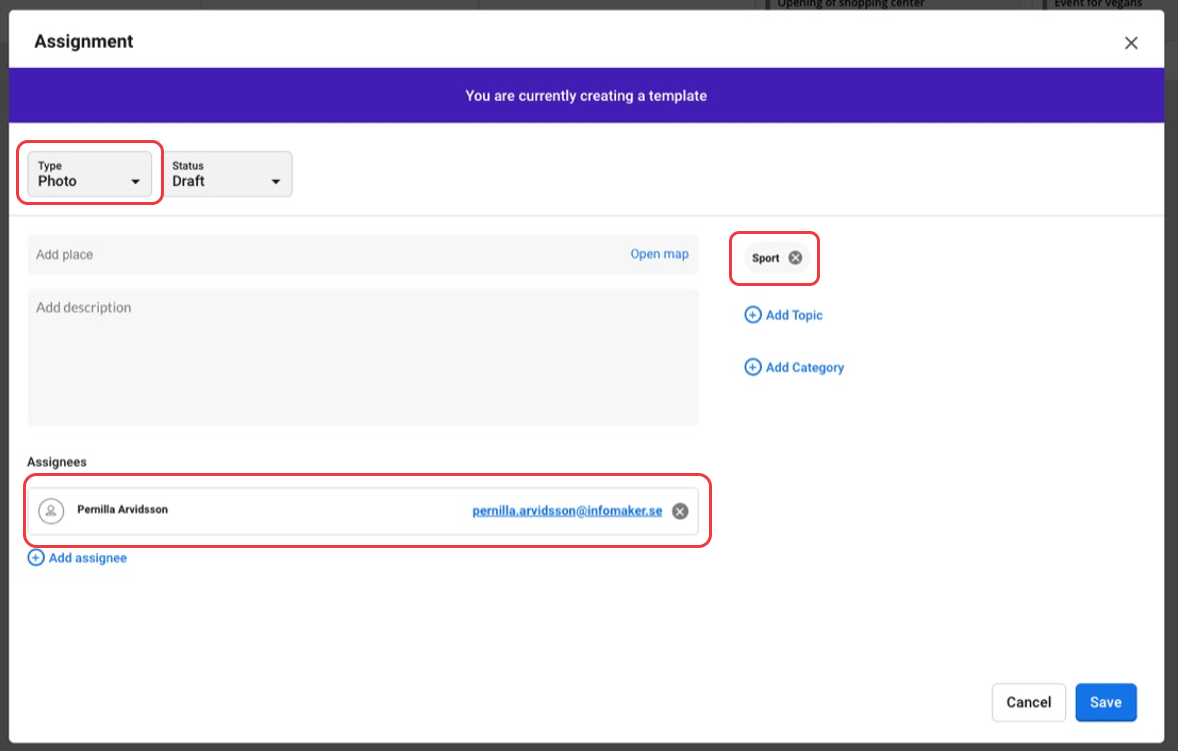This screenshot has height=751, width=1178.
Task: Click the Open map link
Action: pos(659,254)
